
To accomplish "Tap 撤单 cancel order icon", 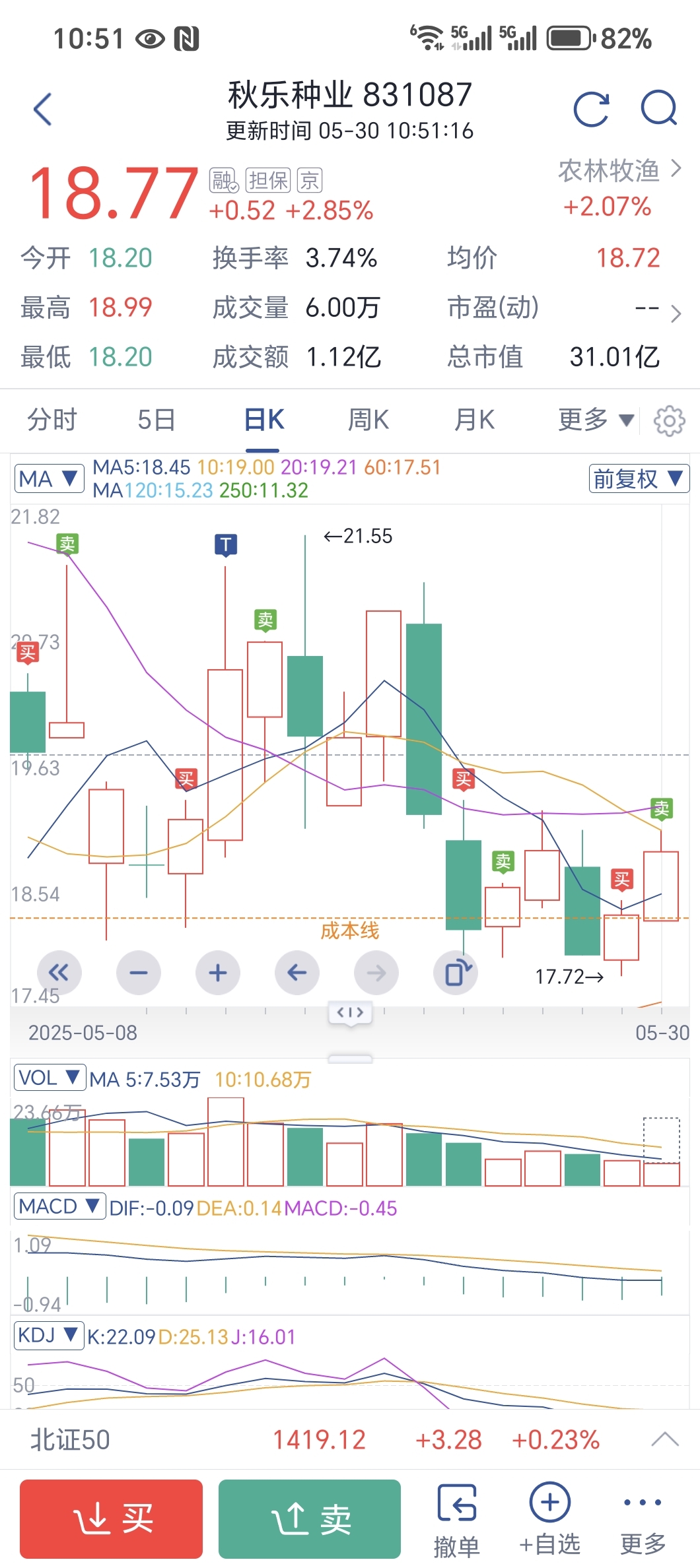I will click(x=456, y=1520).
